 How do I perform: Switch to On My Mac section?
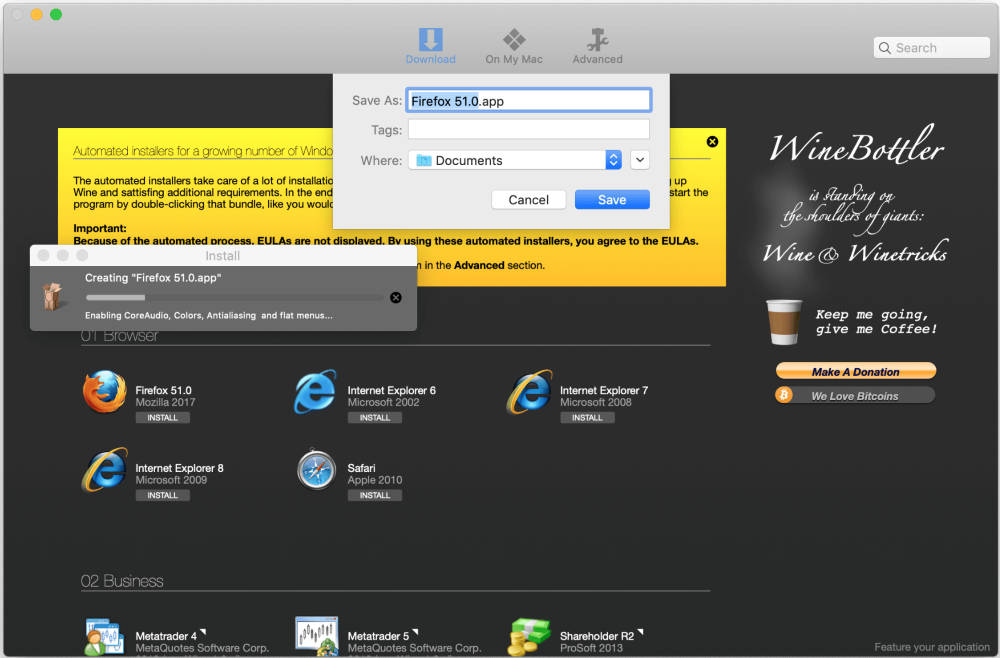tap(513, 47)
